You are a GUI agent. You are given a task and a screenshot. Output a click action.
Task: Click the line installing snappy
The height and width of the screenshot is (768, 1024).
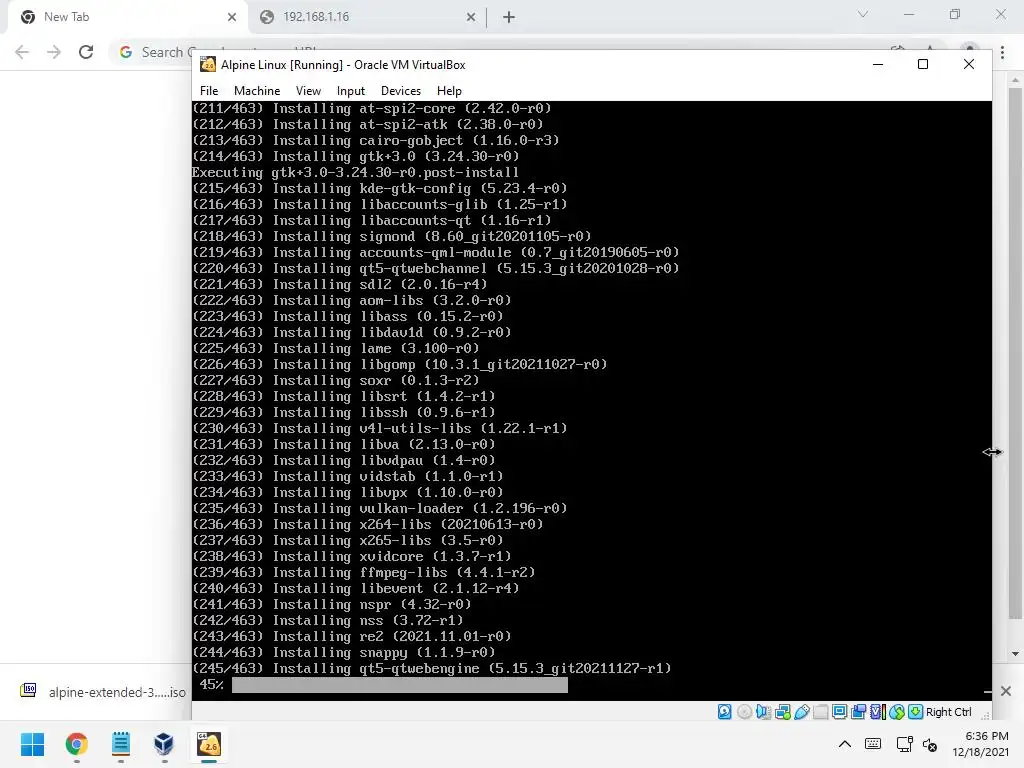tap(344, 652)
